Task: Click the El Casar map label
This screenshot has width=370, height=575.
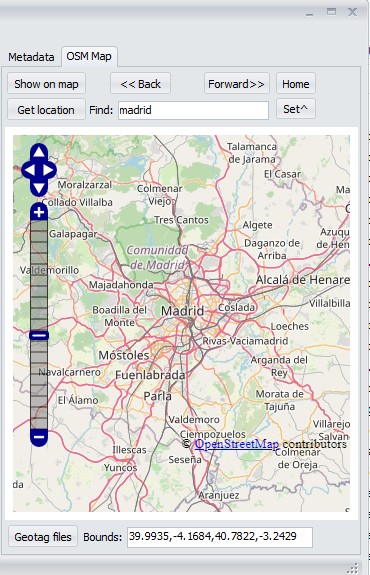Action: (x=282, y=174)
